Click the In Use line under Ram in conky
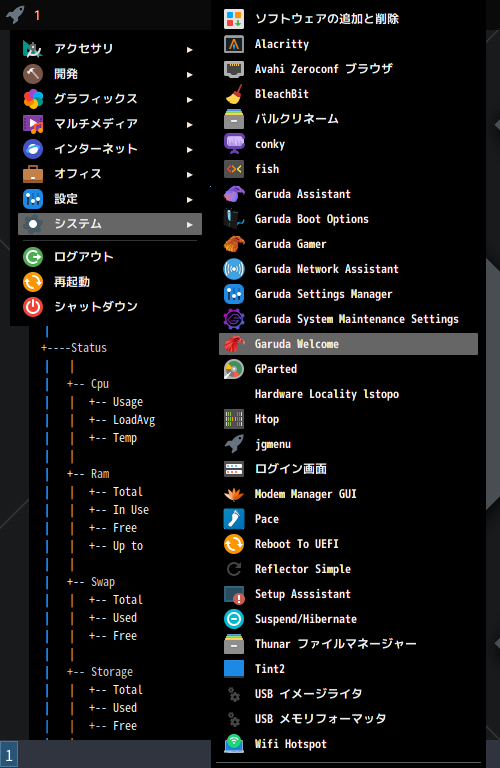The image size is (500, 768). click(x=131, y=509)
